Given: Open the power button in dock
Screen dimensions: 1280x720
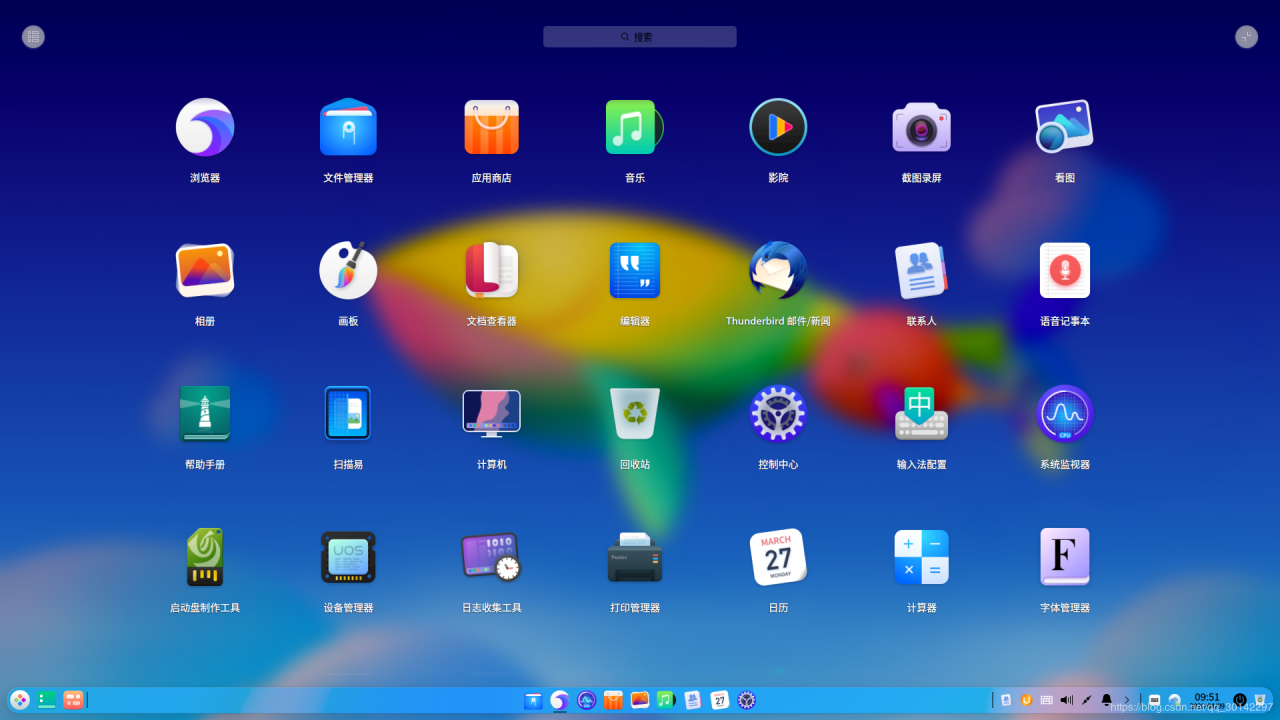Looking at the screenshot, I should click(x=1240, y=700).
